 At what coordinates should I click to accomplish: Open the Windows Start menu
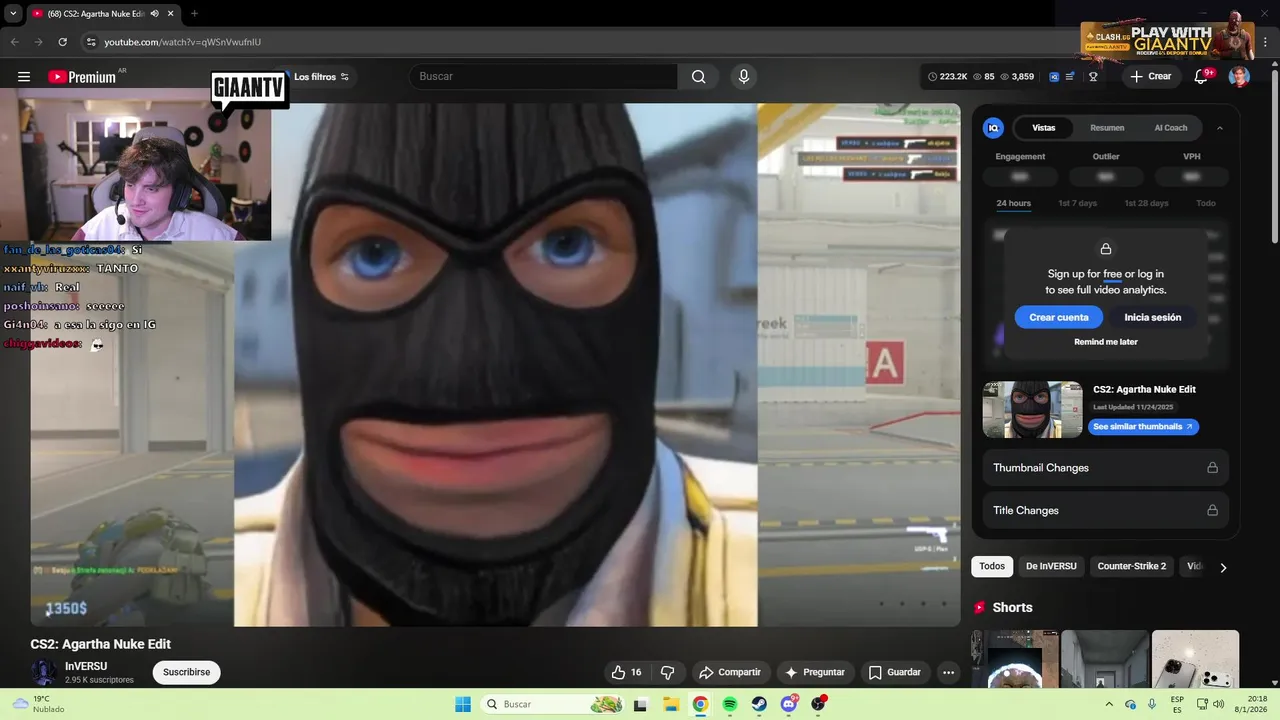click(463, 704)
